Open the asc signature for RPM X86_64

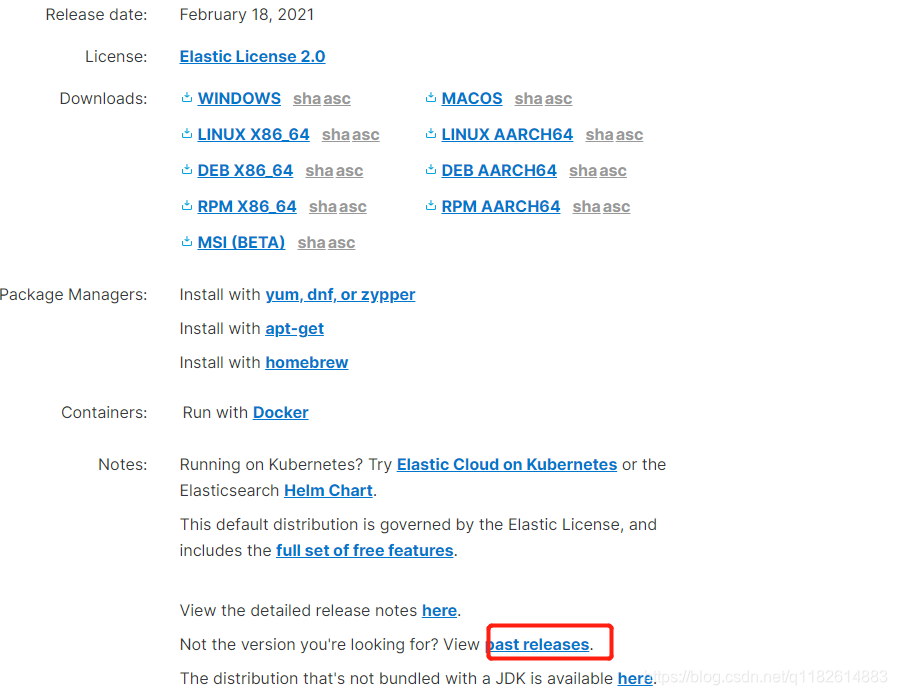pyautogui.click(x=352, y=207)
